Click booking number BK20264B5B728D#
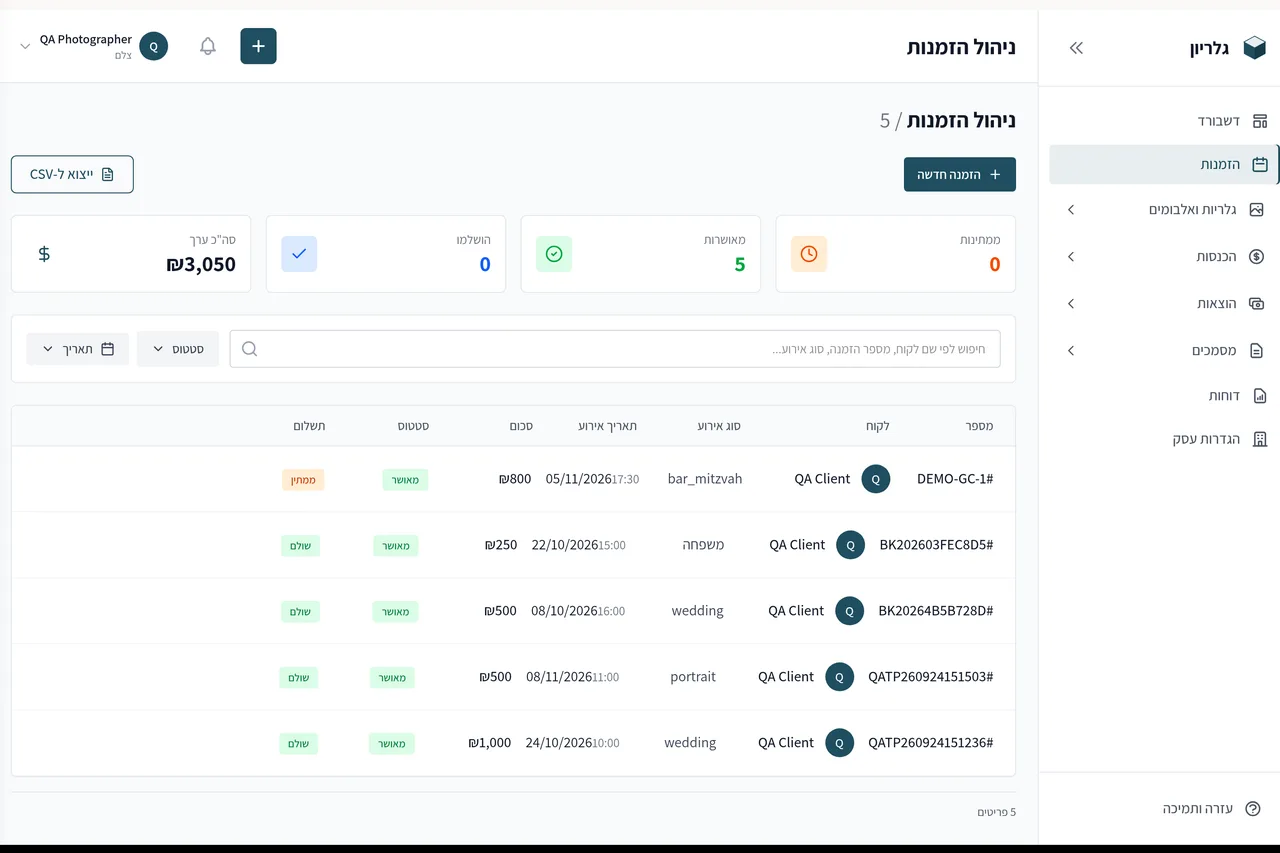The height and width of the screenshot is (853, 1280). 936,611
